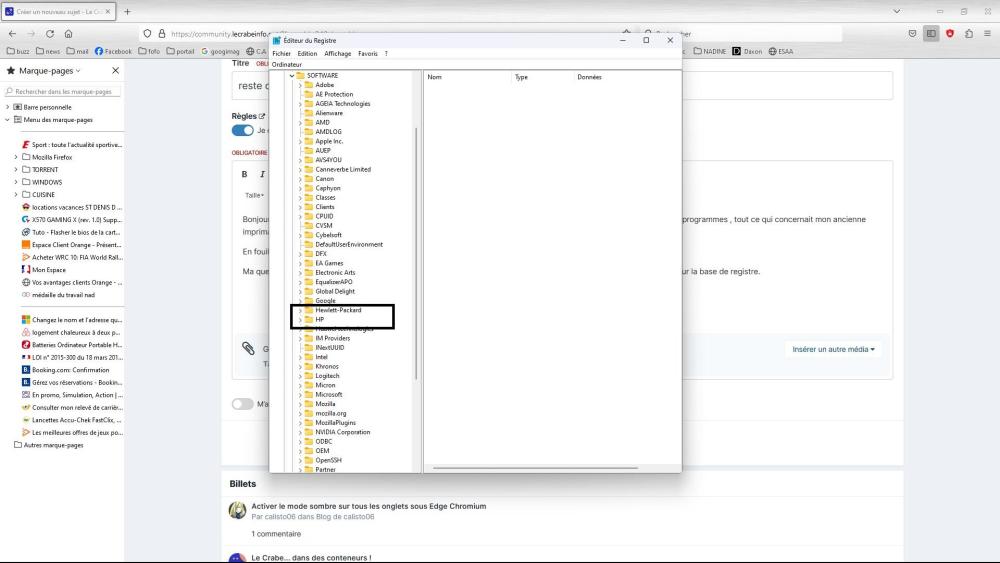Viewport: 1000px width, 563px height.
Task: Open the 'buzz' bookmark folder
Action: click(x=18, y=51)
